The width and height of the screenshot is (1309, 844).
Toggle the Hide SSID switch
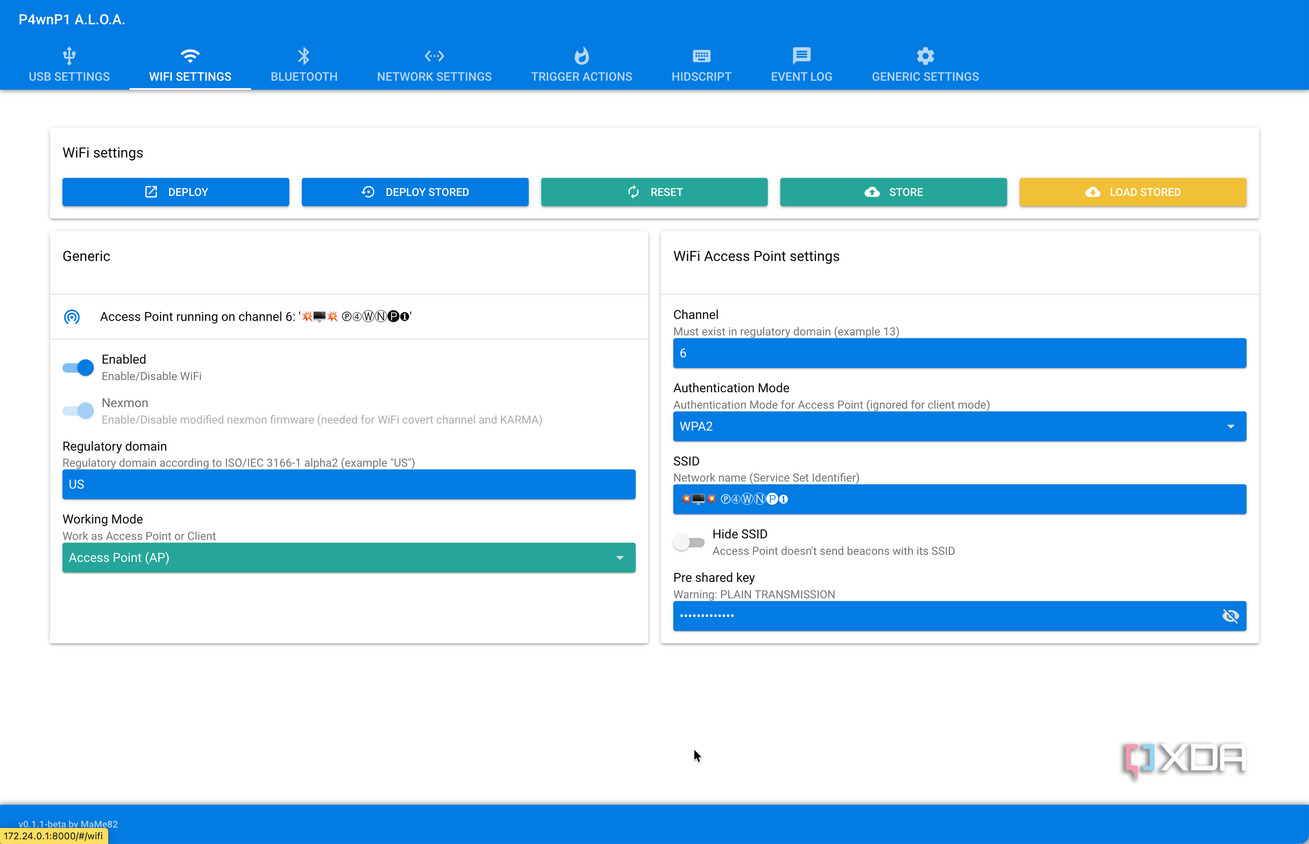[689, 543]
